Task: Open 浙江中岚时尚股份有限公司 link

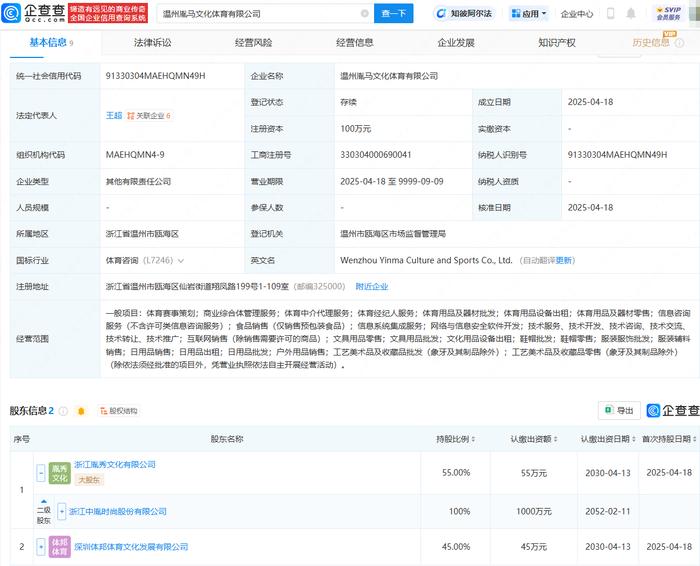Action: (x=118, y=512)
